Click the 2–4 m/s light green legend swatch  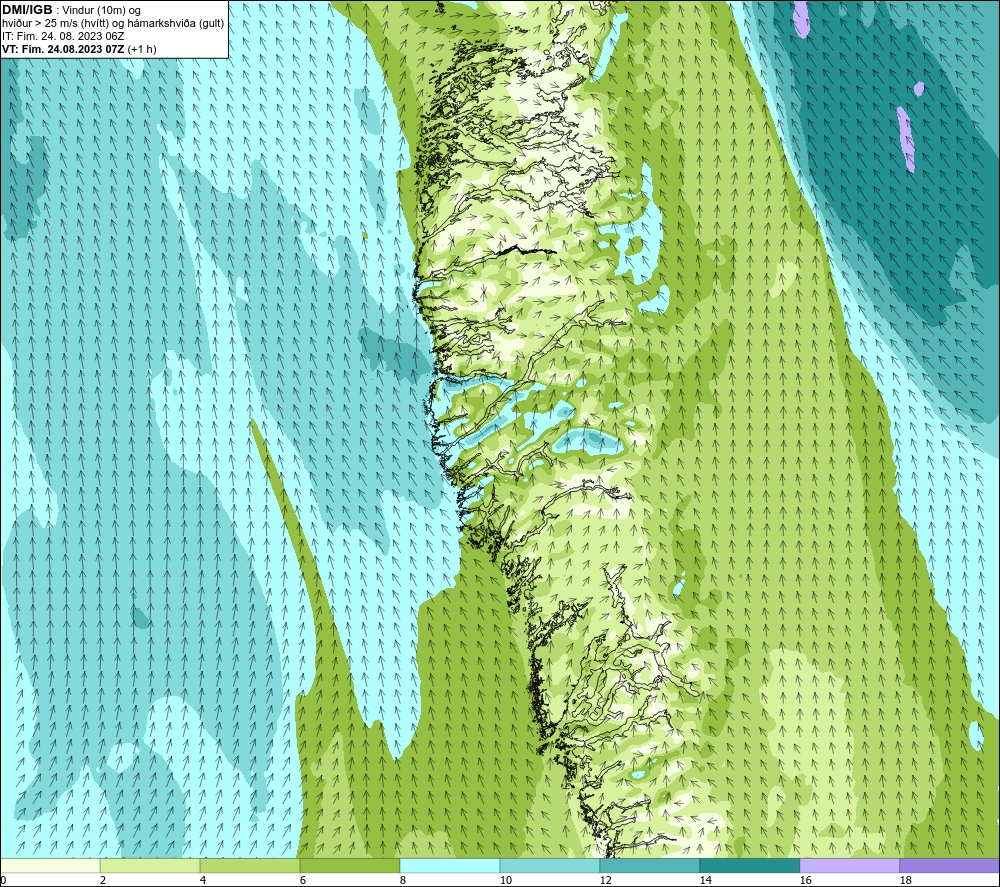150,865
